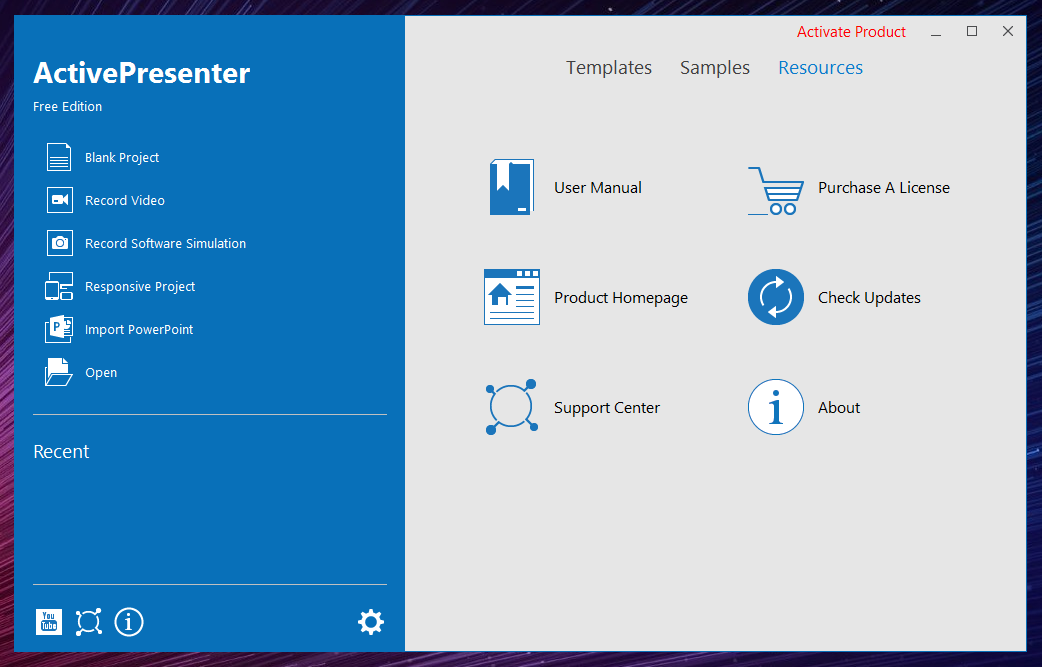Click the About text label
This screenshot has width=1042, height=667.
(x=839, y=407)
